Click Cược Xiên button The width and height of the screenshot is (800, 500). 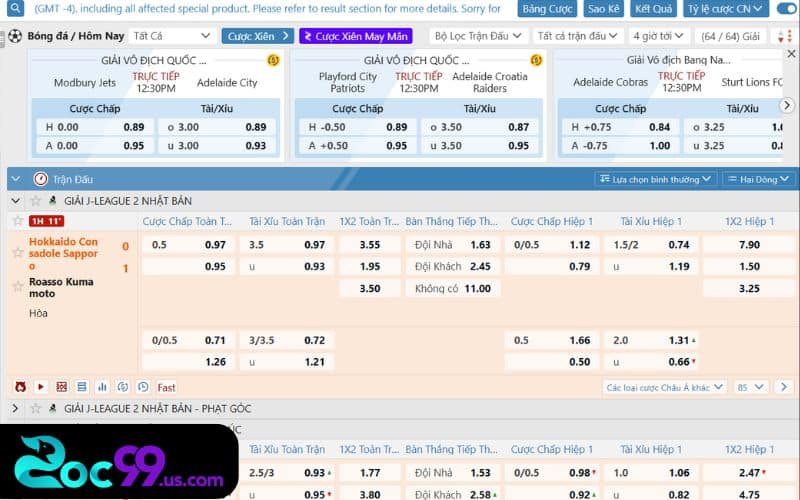(258, 36)
